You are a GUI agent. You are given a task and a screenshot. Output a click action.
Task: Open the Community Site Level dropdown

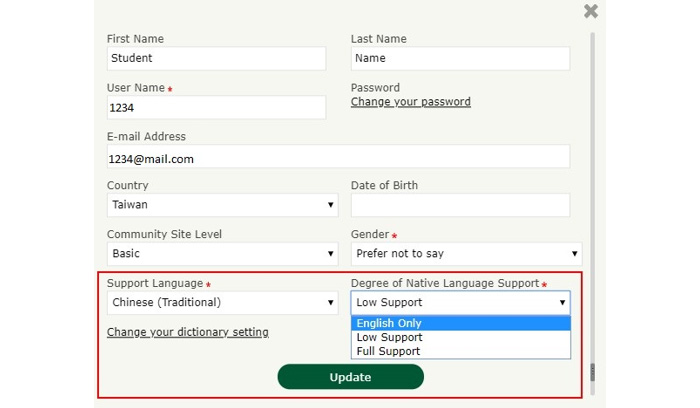(x=222, y=254)
